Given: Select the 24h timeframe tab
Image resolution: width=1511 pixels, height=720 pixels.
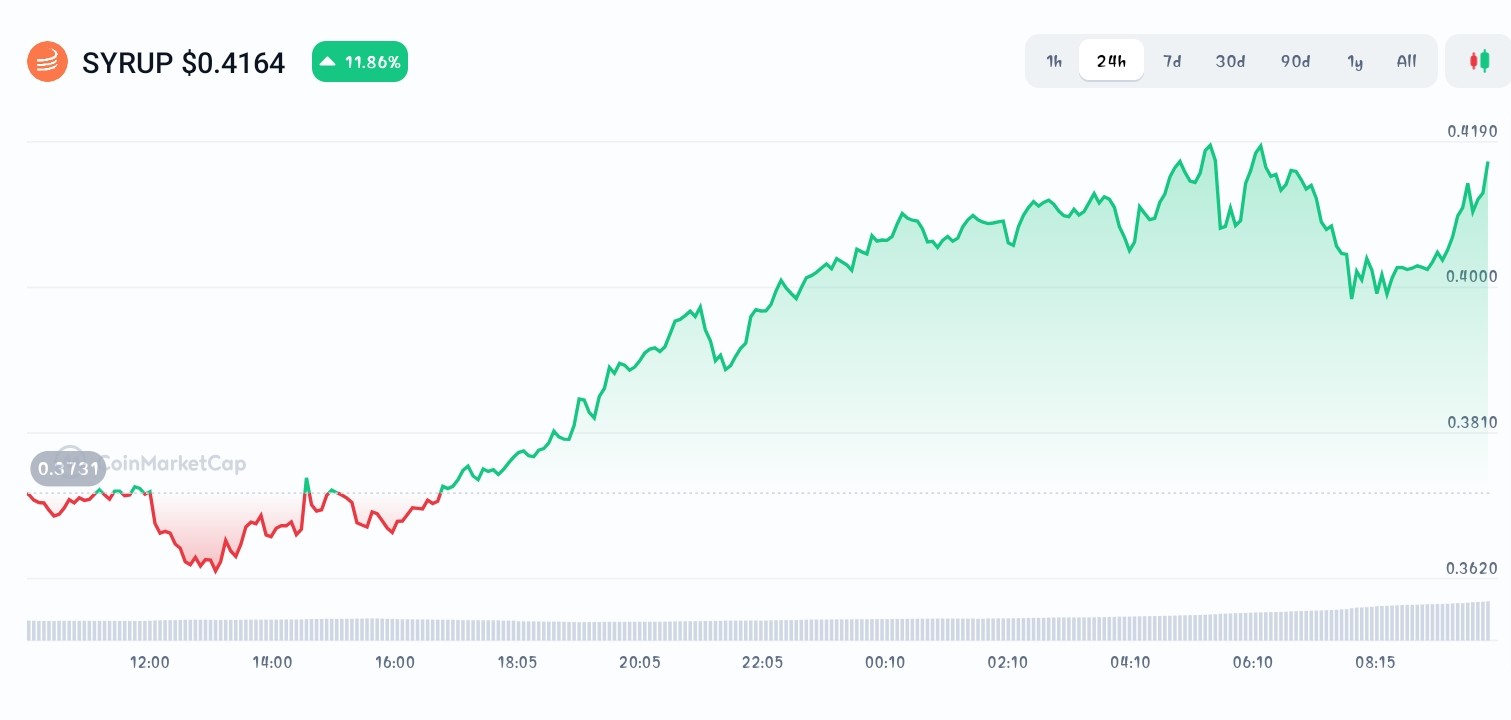Looking at the screenshot, I should point(1111,60).
